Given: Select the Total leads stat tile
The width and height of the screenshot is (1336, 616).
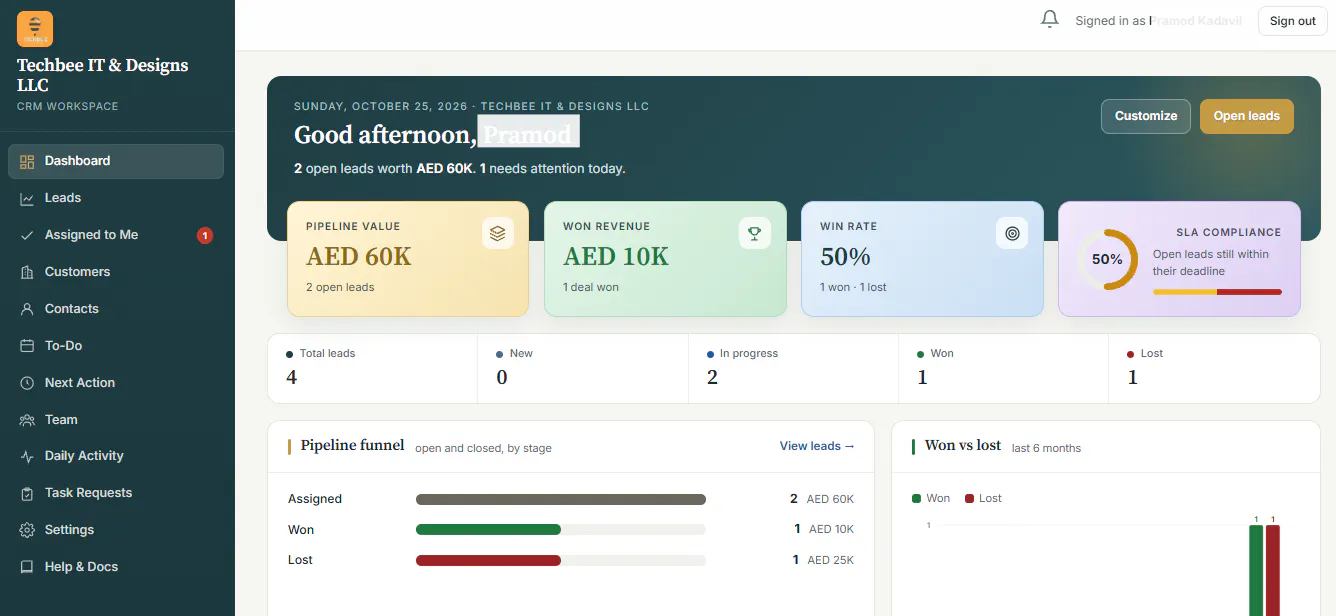Looking at the screenshot, I should 373,368.
